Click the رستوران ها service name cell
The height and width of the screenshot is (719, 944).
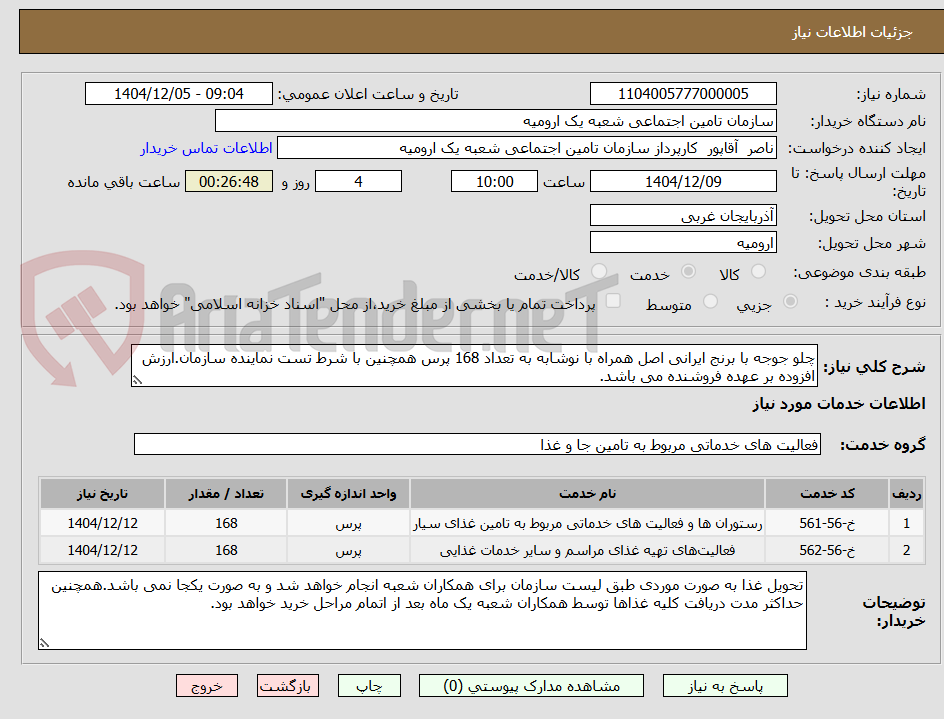588,523
